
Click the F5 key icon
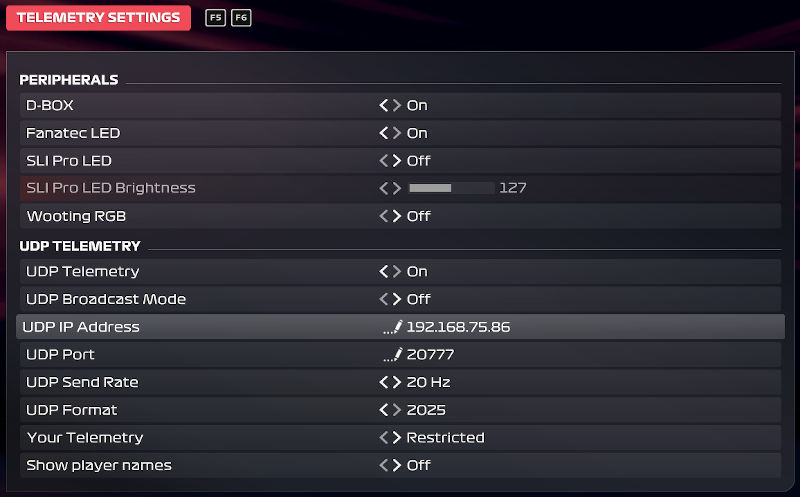click(x=216, y=18)
